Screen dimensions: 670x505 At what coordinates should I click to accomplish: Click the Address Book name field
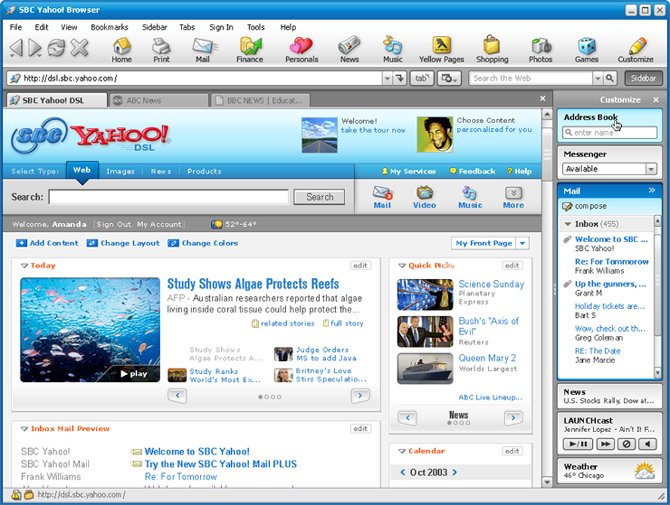click(x=609, y=133)
